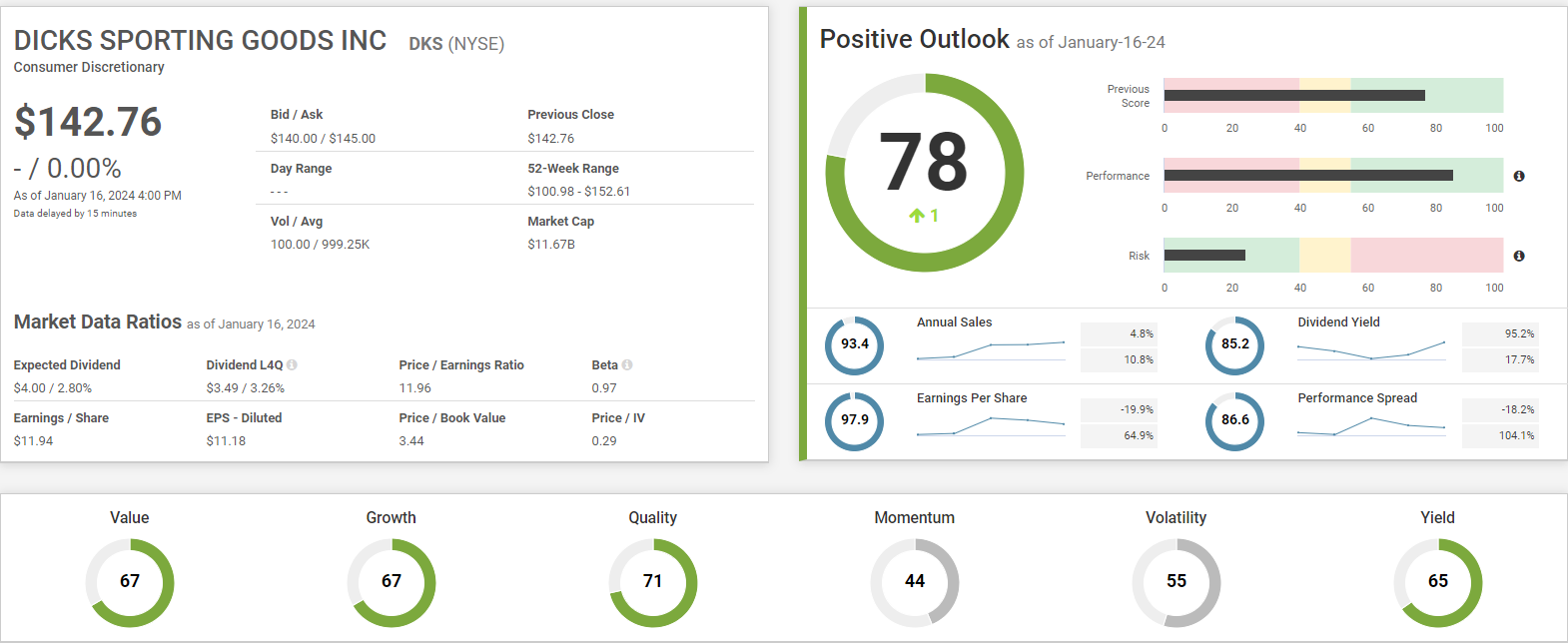Image resolution: width=1568 pixels, height=643 pixels.
Task: Click the "DKS (NYSE)" ticker symbol
Action: click(456, 44)
